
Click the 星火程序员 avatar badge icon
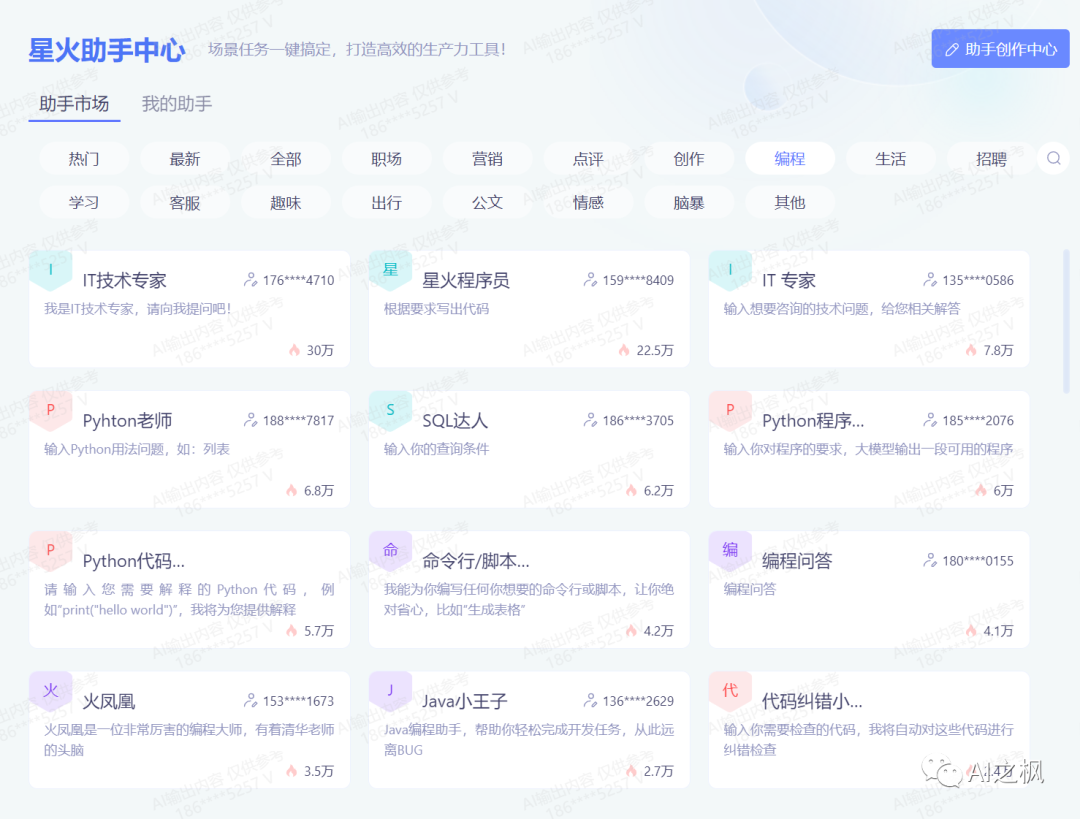click(390, 270)
